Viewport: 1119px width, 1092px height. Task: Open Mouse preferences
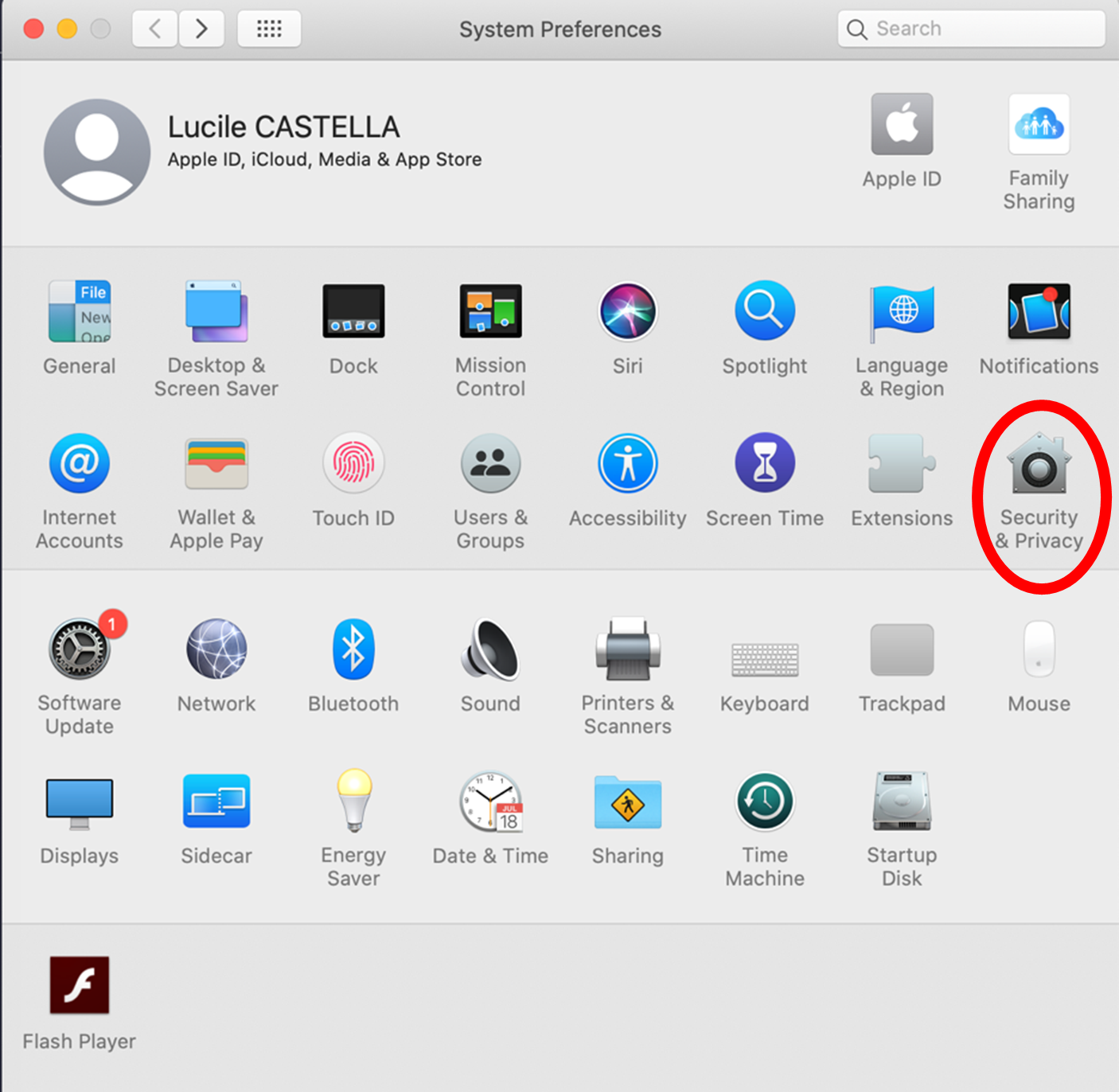(x=1039, y=649)
